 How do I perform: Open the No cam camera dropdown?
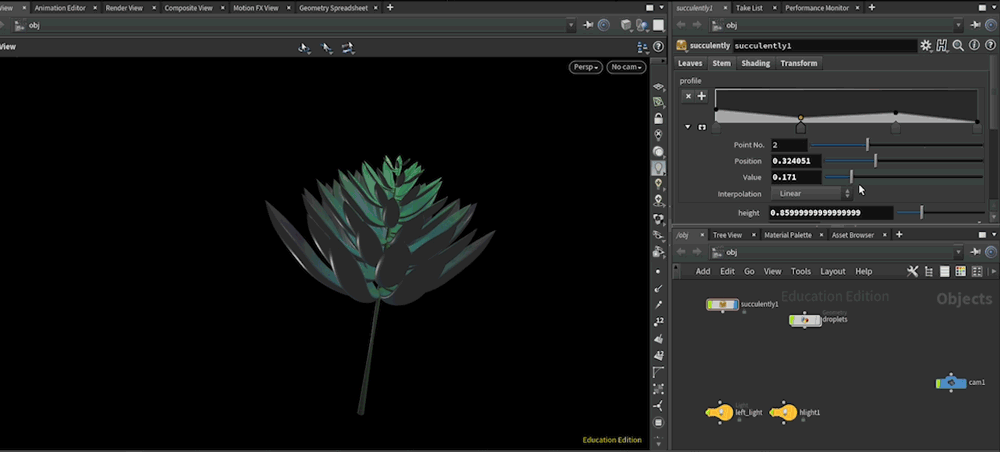[626, 67]
